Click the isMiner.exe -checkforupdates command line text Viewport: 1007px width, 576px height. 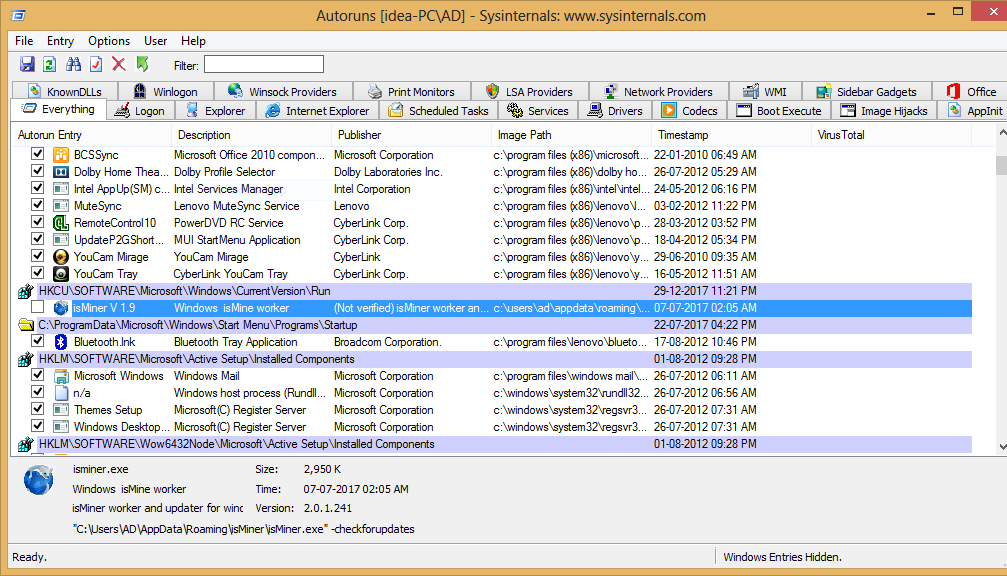coord(243,529)
